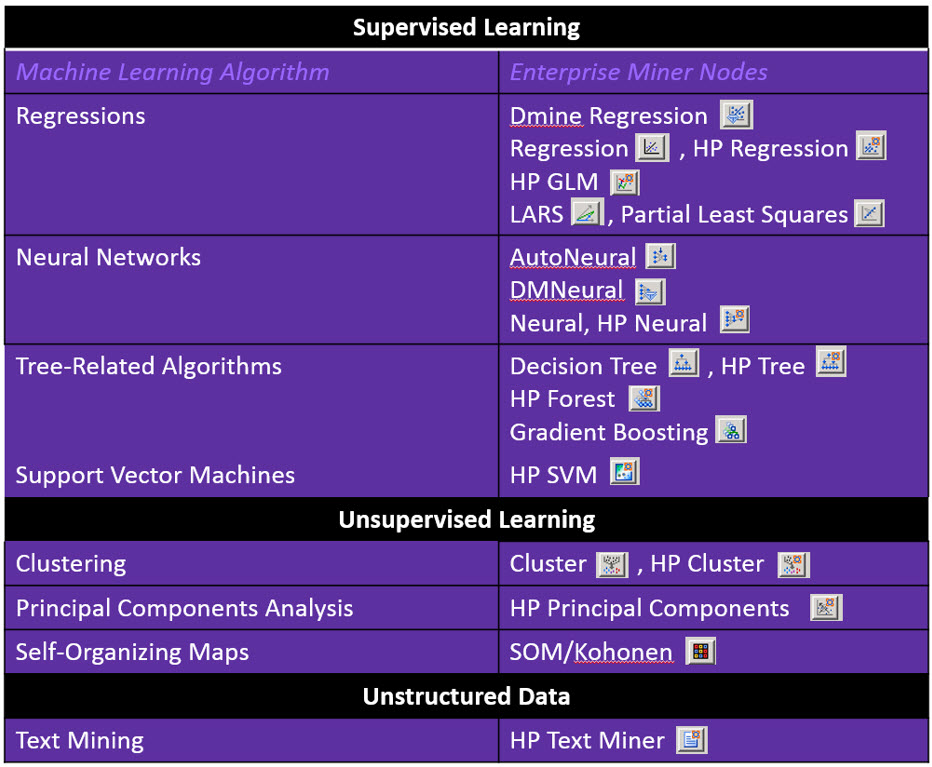This screenshot has width=932, height=767.
Task: Click the DMNeural node icon
Action: tap(650, 291)
